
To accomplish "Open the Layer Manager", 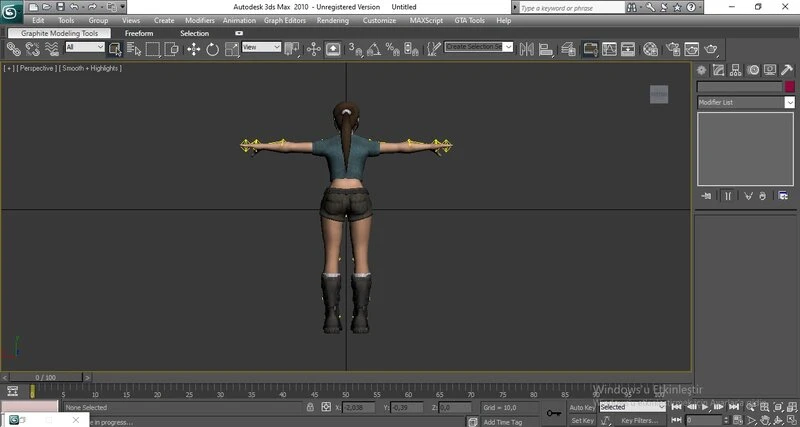I will click(x=568, y=49).
